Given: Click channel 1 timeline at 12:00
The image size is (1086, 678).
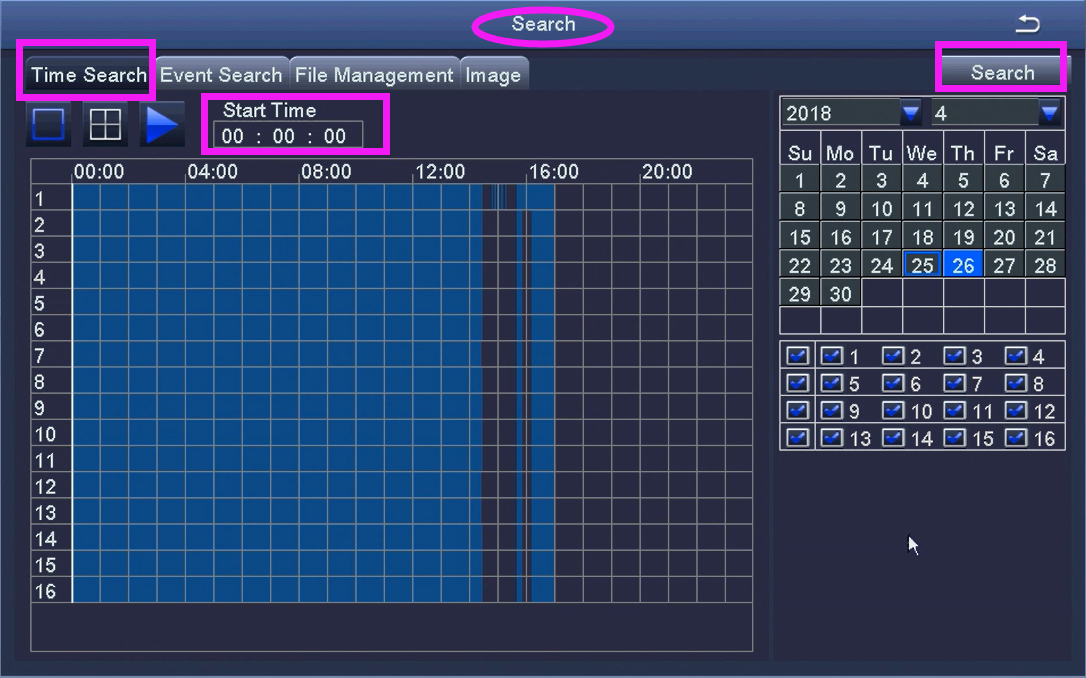Looking at the screenshot, I should [x=414, y=197].
